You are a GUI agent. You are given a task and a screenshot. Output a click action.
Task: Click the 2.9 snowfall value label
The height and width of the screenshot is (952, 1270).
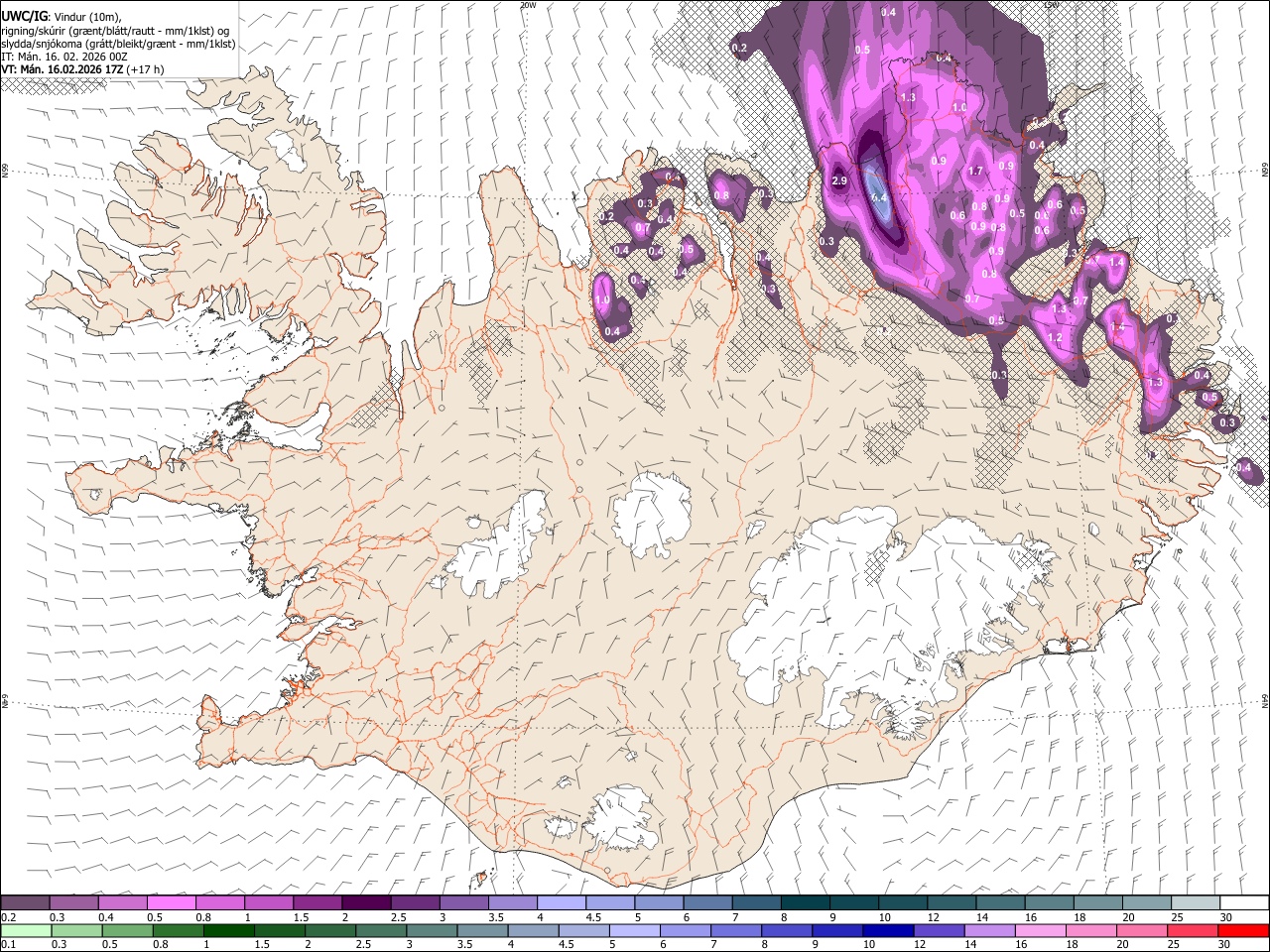[x=839, y=180]
